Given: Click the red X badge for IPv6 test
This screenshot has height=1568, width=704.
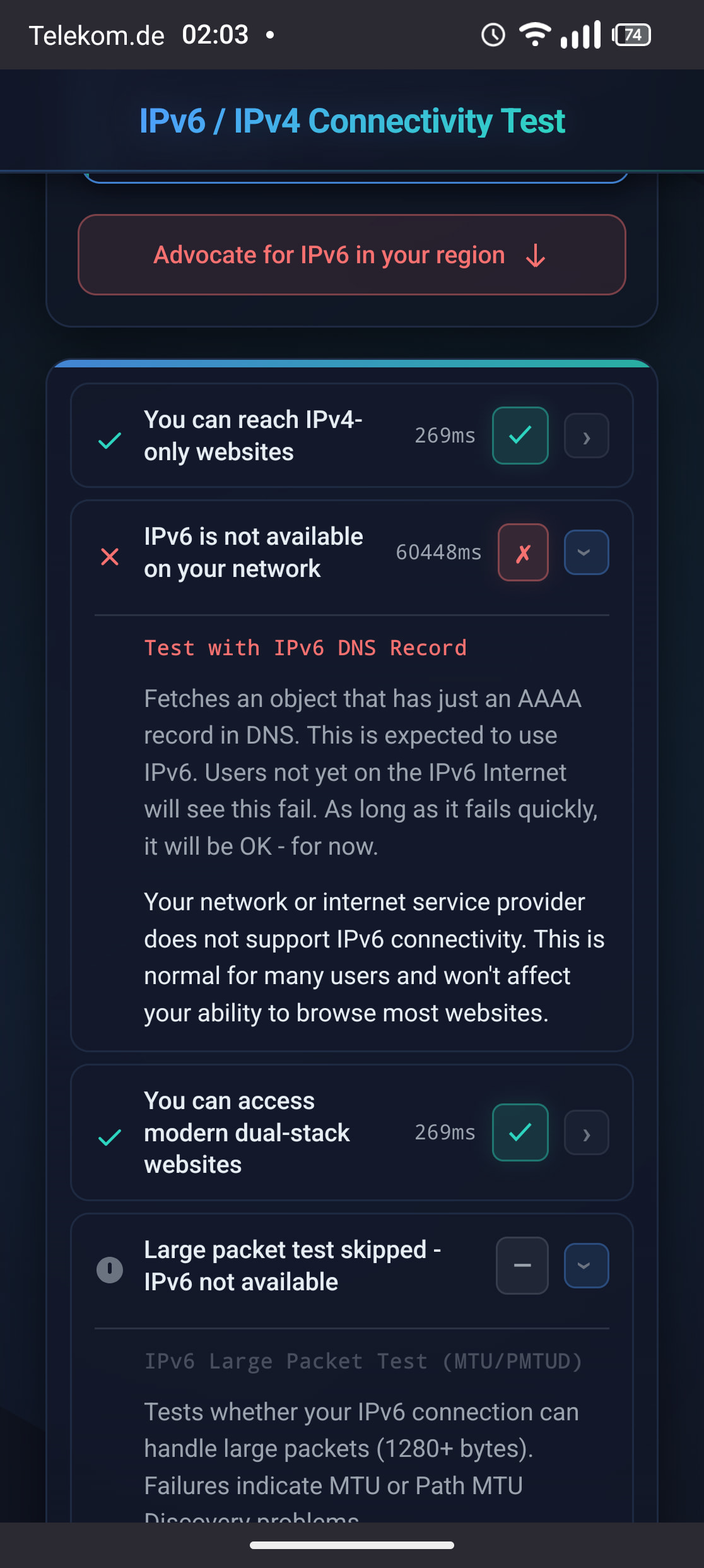Looking at the screenshot, I should (x=523, y=552).
